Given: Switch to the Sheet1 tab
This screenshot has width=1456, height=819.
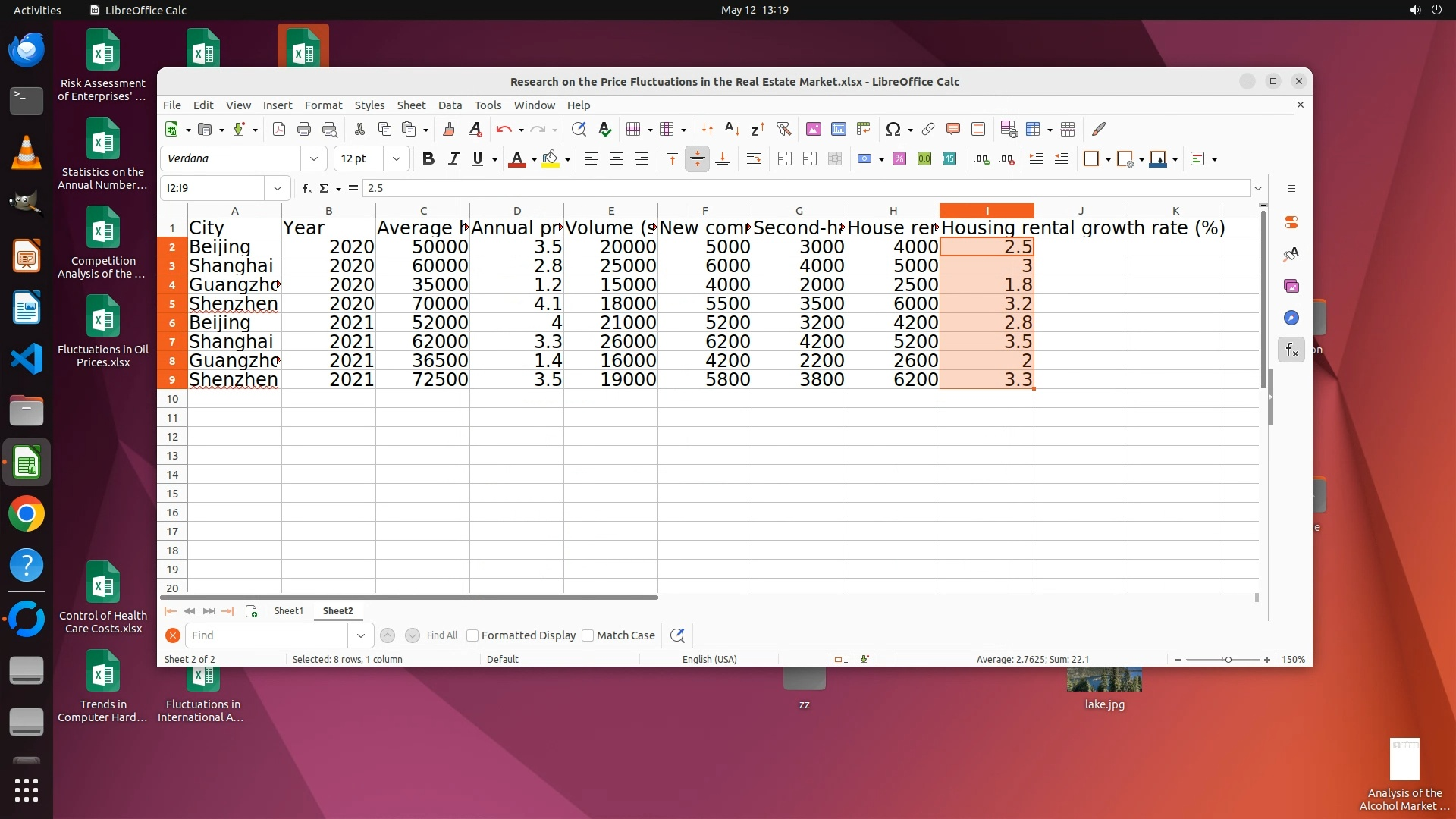Looking at the screenshot, I should click(288, 611).
